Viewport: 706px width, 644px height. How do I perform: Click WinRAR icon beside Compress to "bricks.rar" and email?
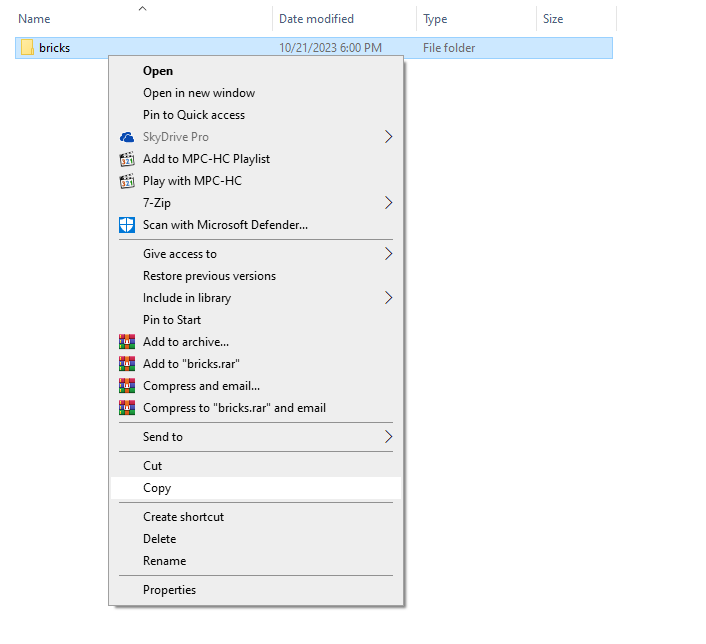[x=127, y=408]
